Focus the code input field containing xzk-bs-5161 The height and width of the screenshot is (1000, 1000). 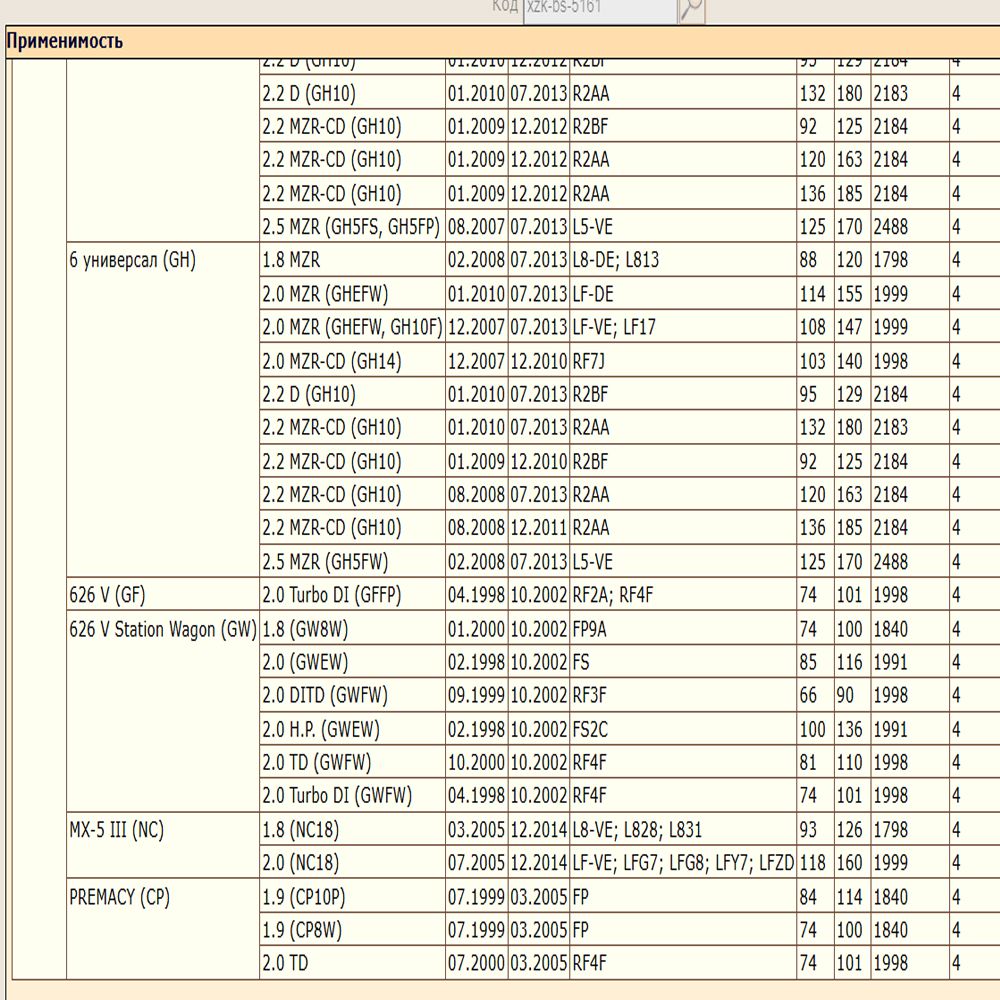pyautogui.click(x=599, y=11)
